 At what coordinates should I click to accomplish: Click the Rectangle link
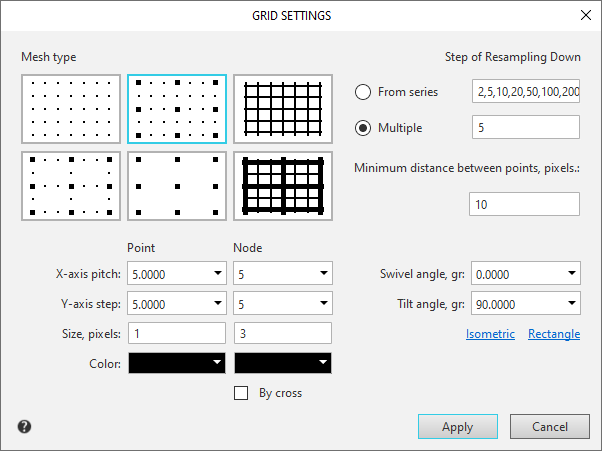pos(553,334)
